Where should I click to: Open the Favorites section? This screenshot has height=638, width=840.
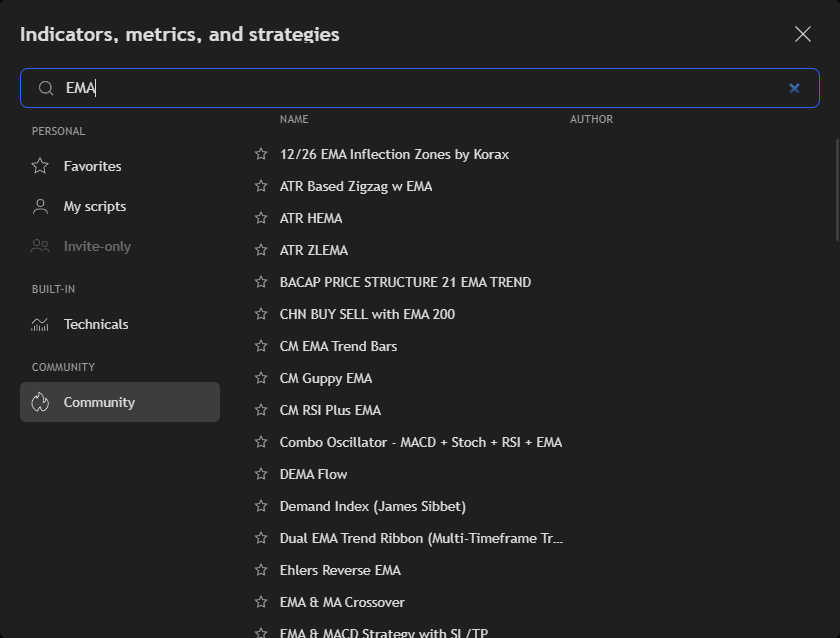120,166
